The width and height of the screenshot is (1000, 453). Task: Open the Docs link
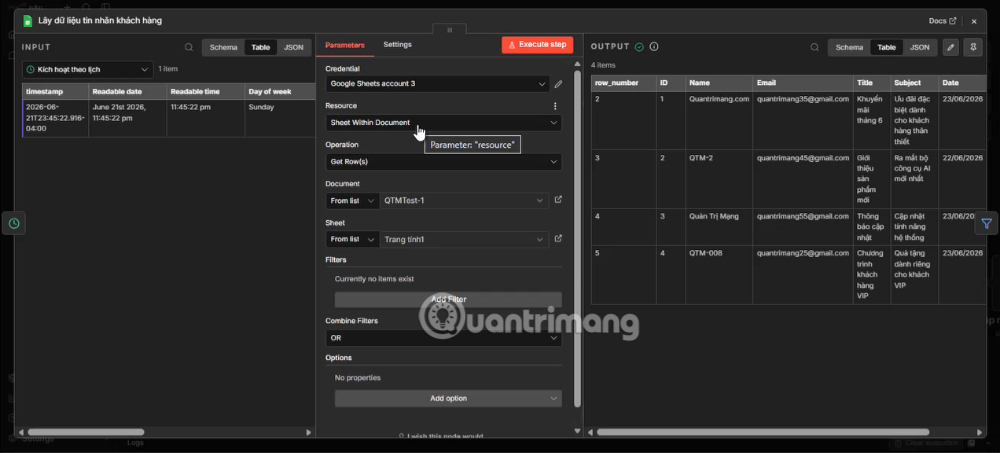942,20
